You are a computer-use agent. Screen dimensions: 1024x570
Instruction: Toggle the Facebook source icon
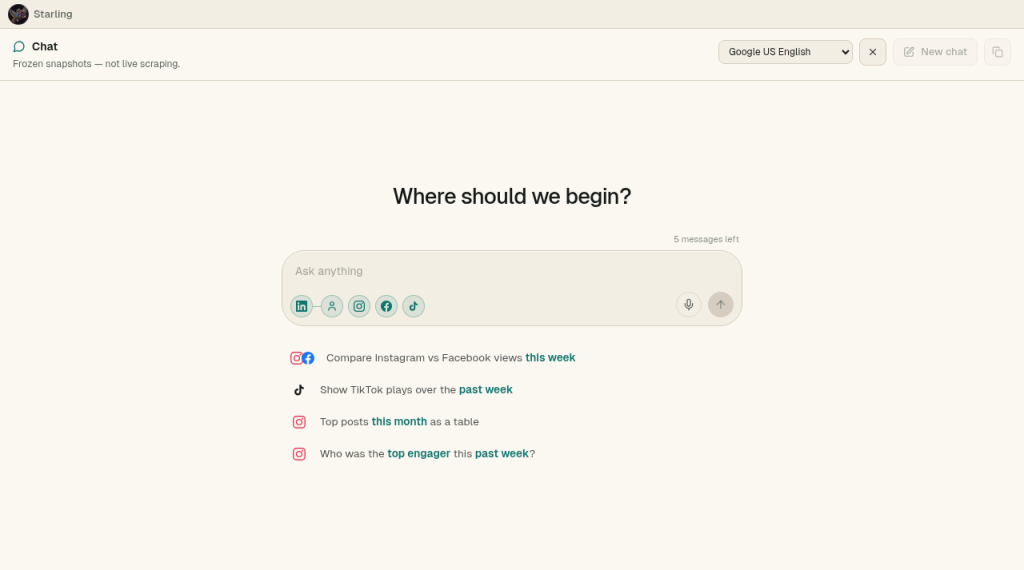387,306
